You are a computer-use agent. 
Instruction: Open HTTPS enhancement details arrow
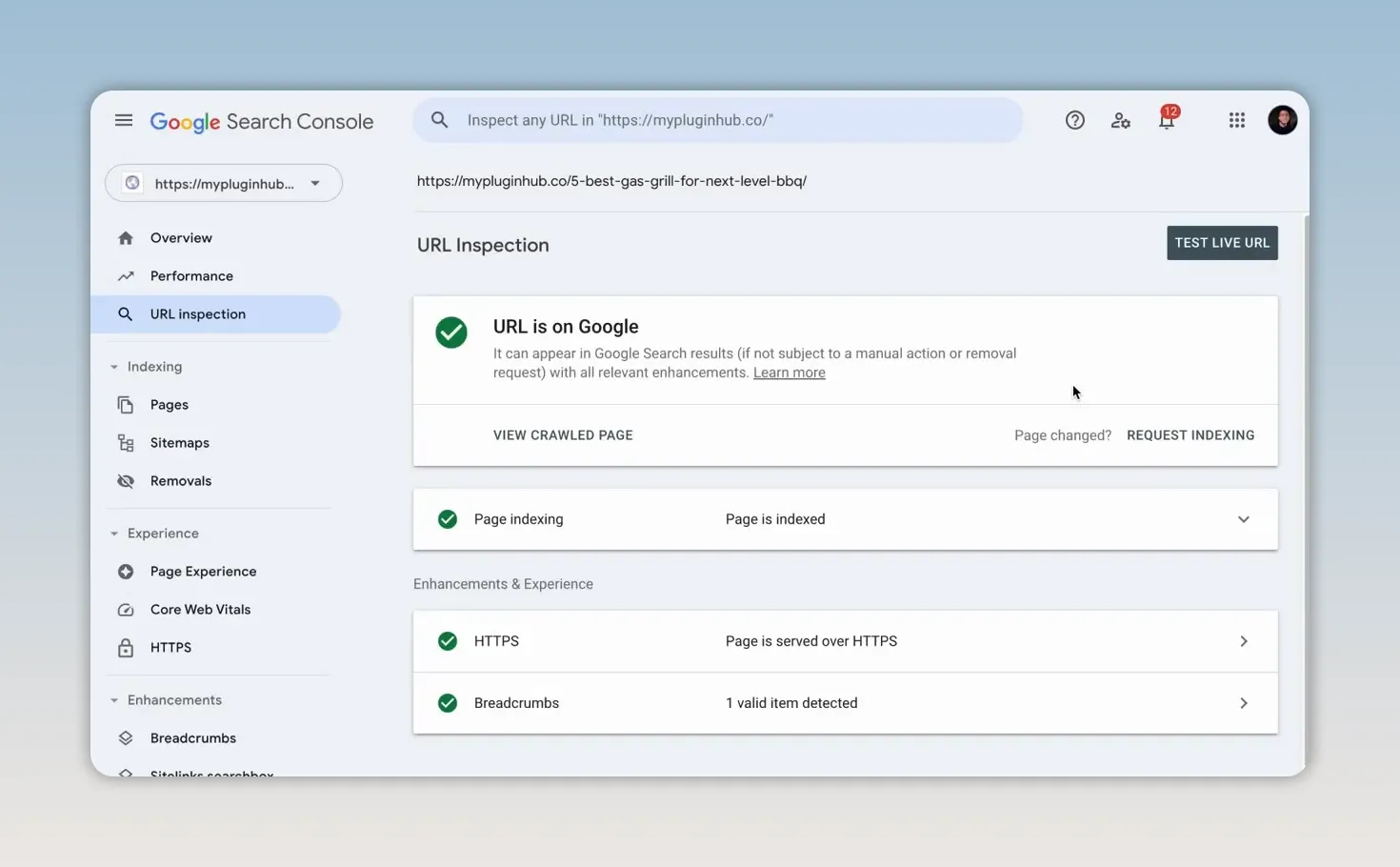[x=1244, y=641]
